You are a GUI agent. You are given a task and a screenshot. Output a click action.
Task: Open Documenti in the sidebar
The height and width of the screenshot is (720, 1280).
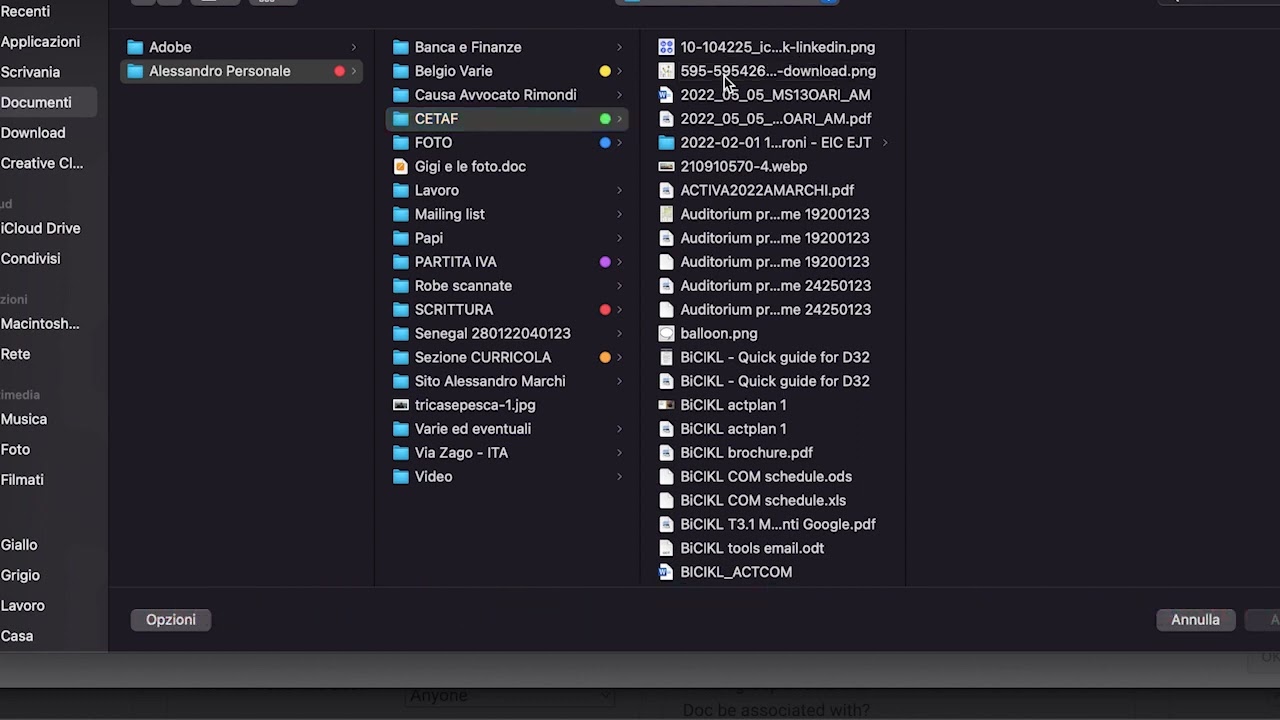[x=36, y=102]
